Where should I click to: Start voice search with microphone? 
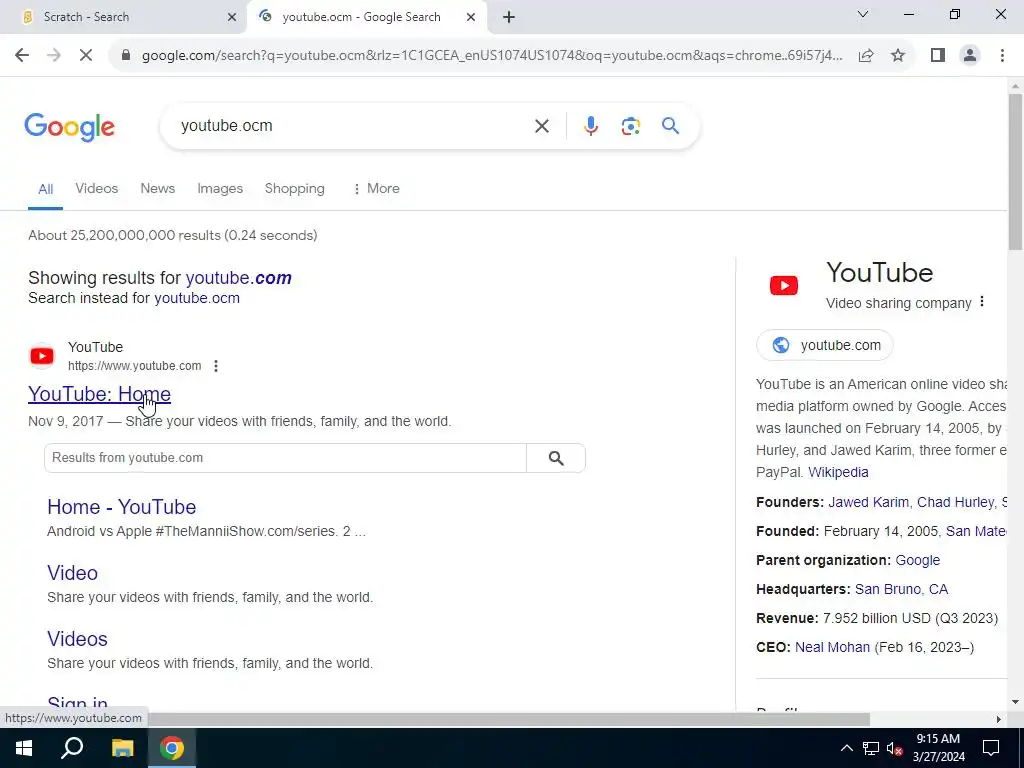(590, 126)
